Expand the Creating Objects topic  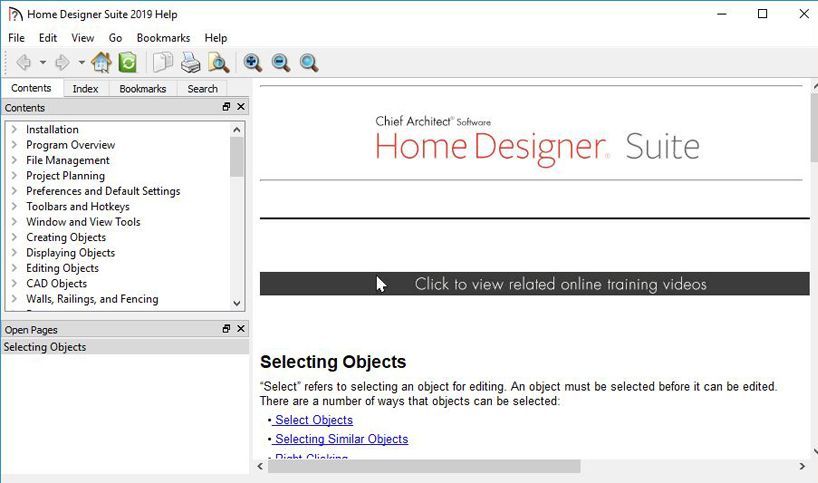[x=14, y=237]
